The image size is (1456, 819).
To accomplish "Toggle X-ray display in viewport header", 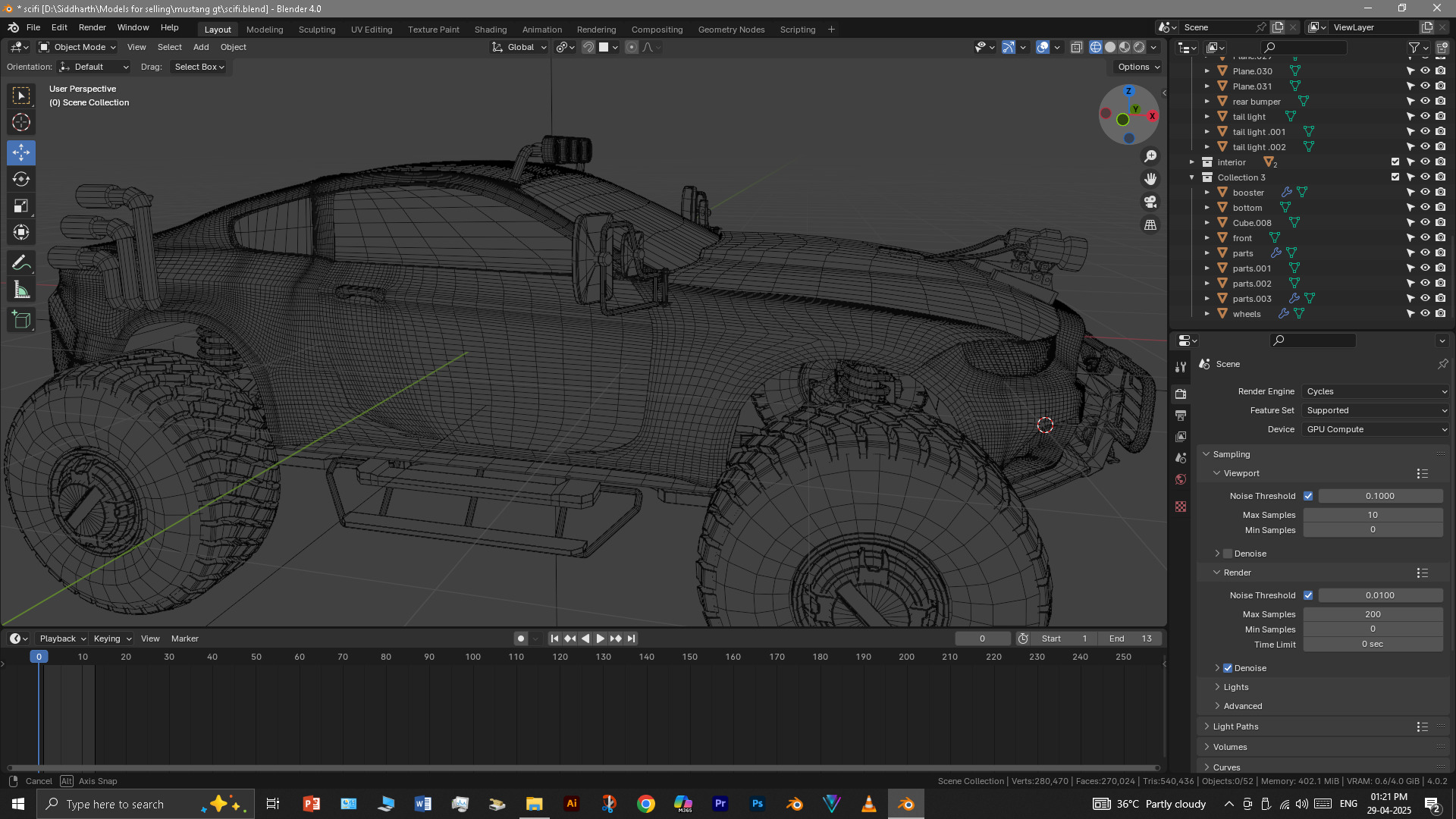I will pyautogui.click(x=1077, y=47).
